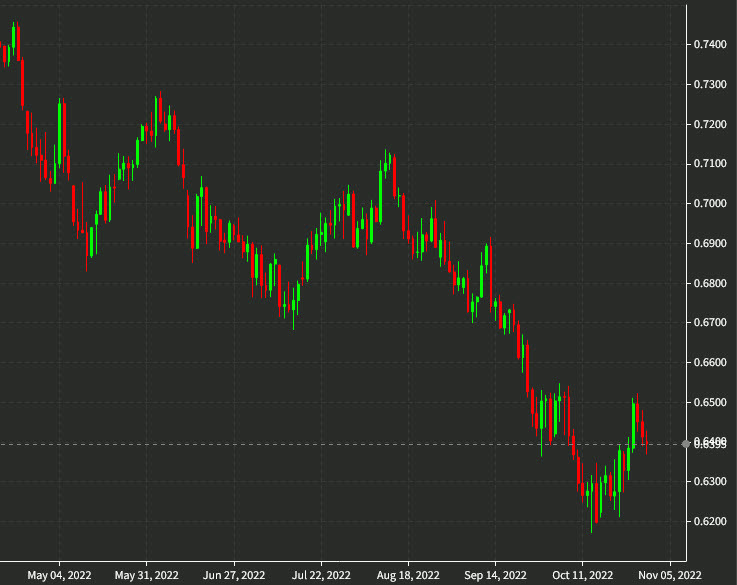Click the 0.7400 price axis label
The image size is (737, 585).
[710, 44]
